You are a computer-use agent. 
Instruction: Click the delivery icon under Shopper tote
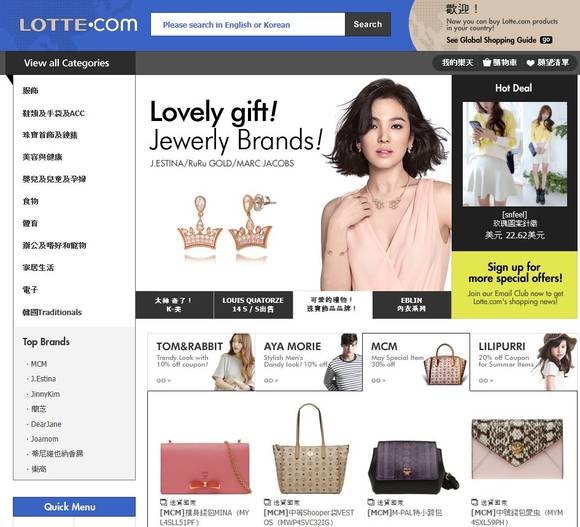[267, 502]
